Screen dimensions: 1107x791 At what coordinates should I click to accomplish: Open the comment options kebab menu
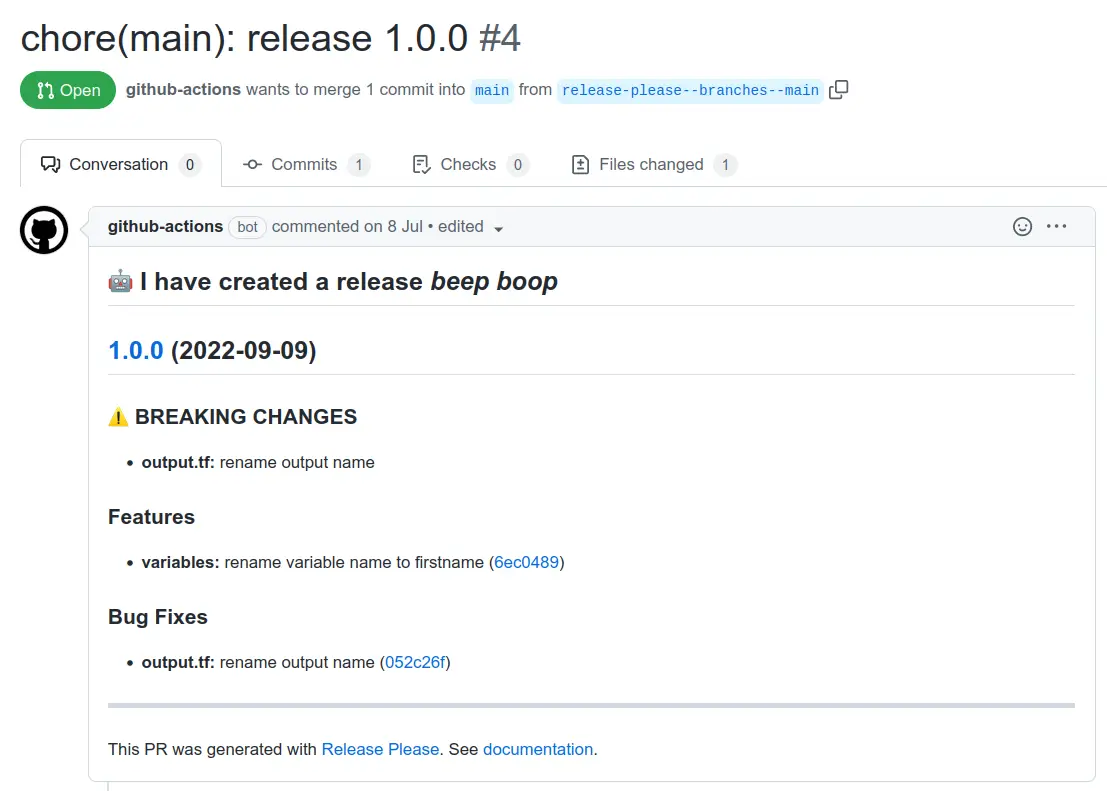pos(1057,226)
